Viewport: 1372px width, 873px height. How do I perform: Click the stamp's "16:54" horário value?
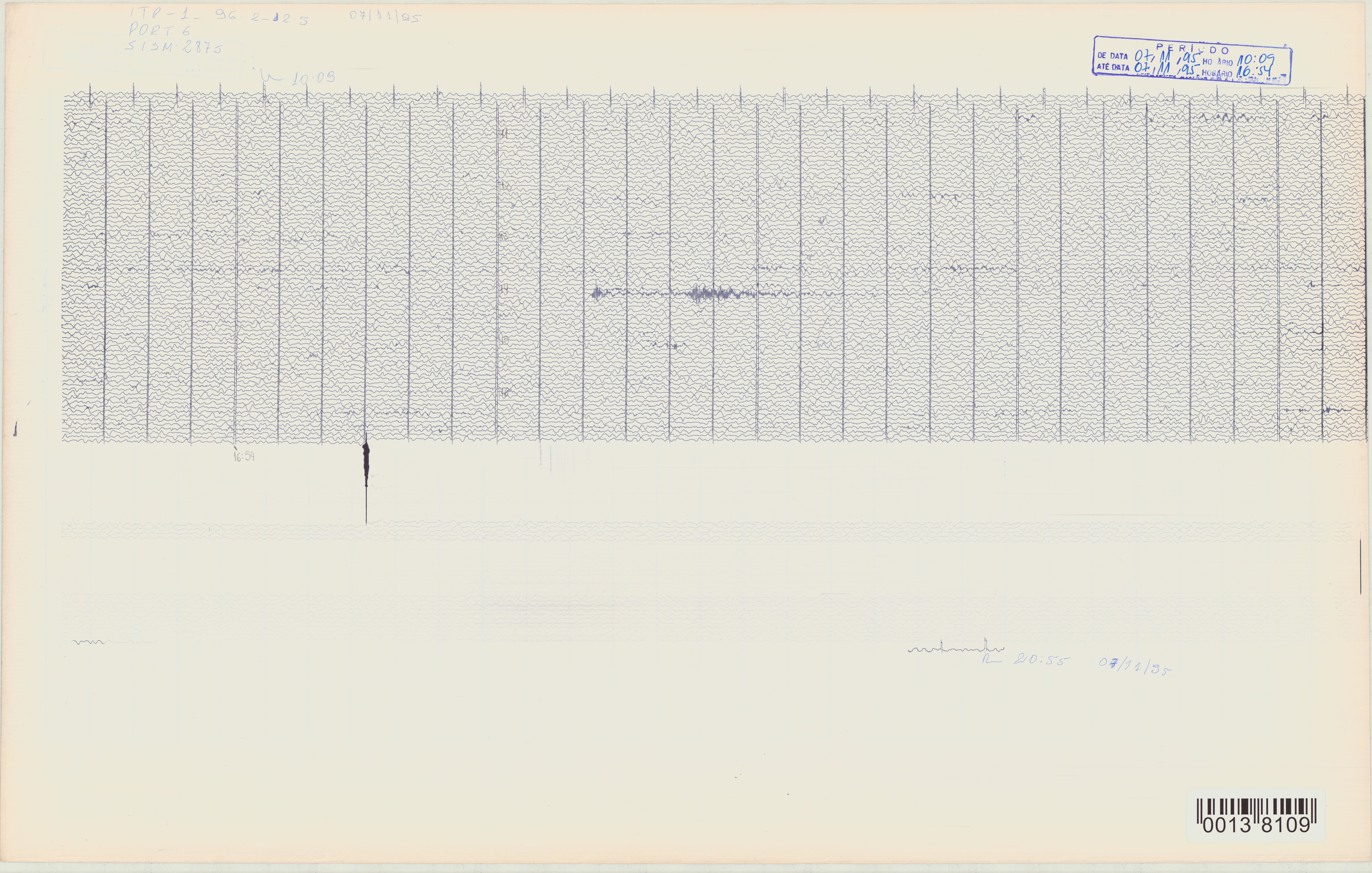pyautogui.click(x=1254, y=72)
